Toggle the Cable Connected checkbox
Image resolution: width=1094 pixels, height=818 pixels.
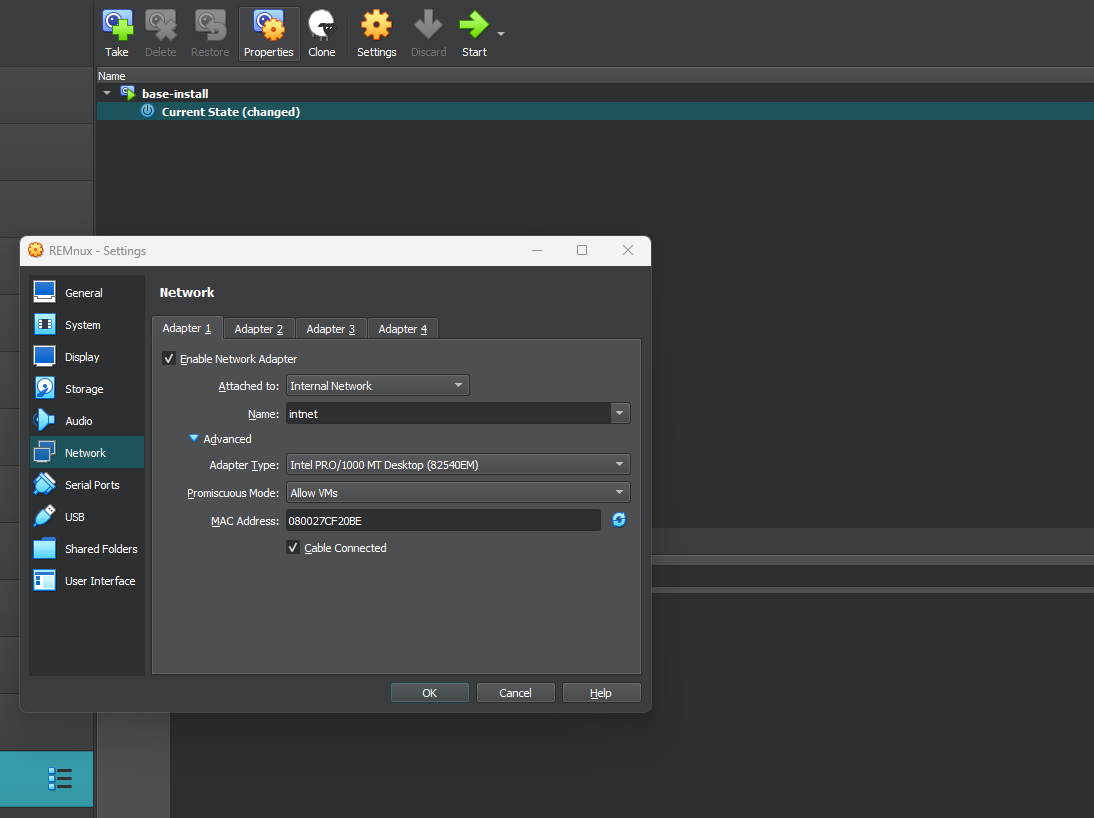tap(293, 548)
